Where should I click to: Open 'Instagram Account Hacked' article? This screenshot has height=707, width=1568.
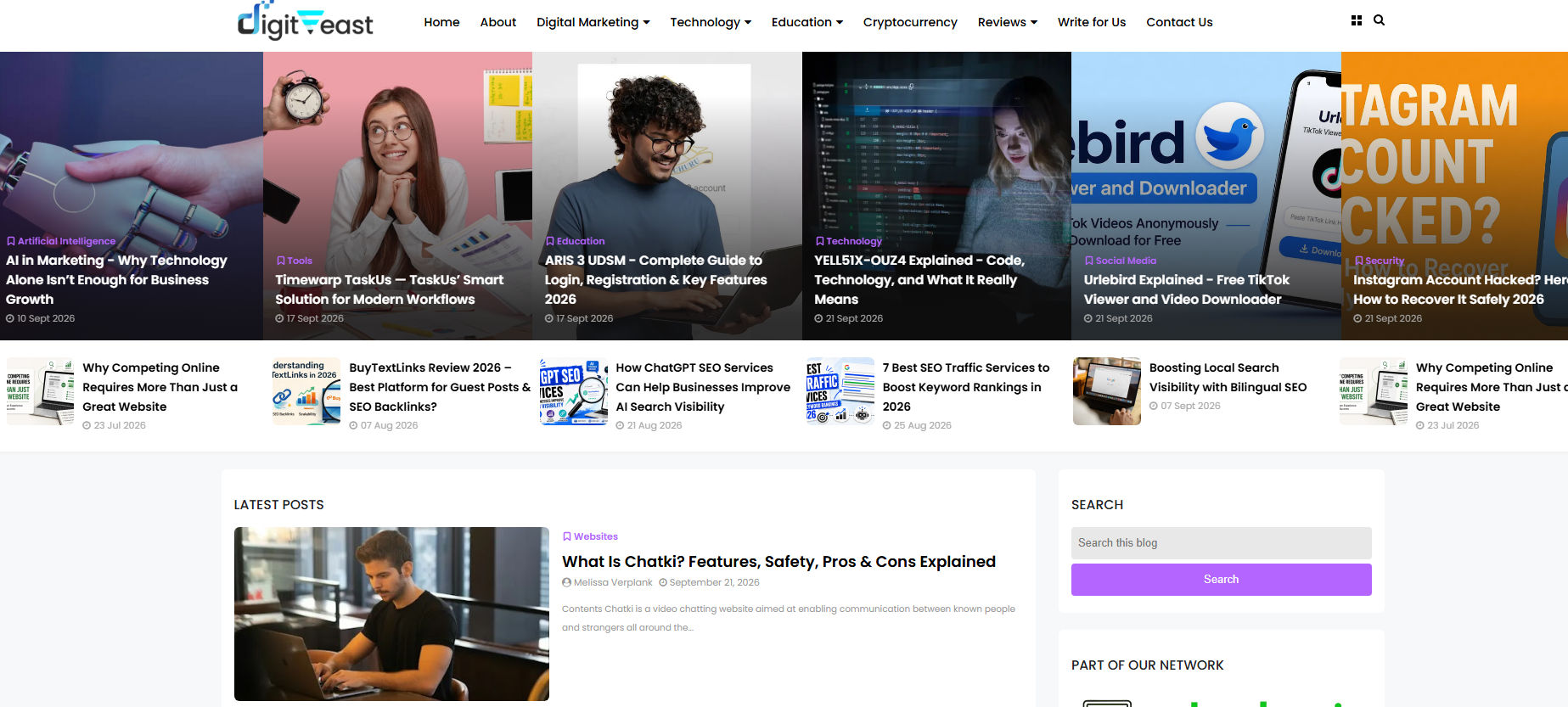pyautogui.click(x=1458, y=289)
